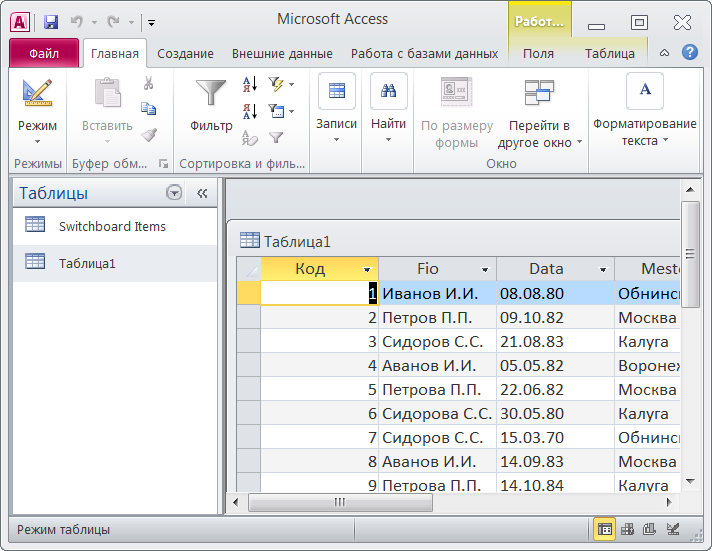Click the remove sort eraser icon

[x=250, y=137]
